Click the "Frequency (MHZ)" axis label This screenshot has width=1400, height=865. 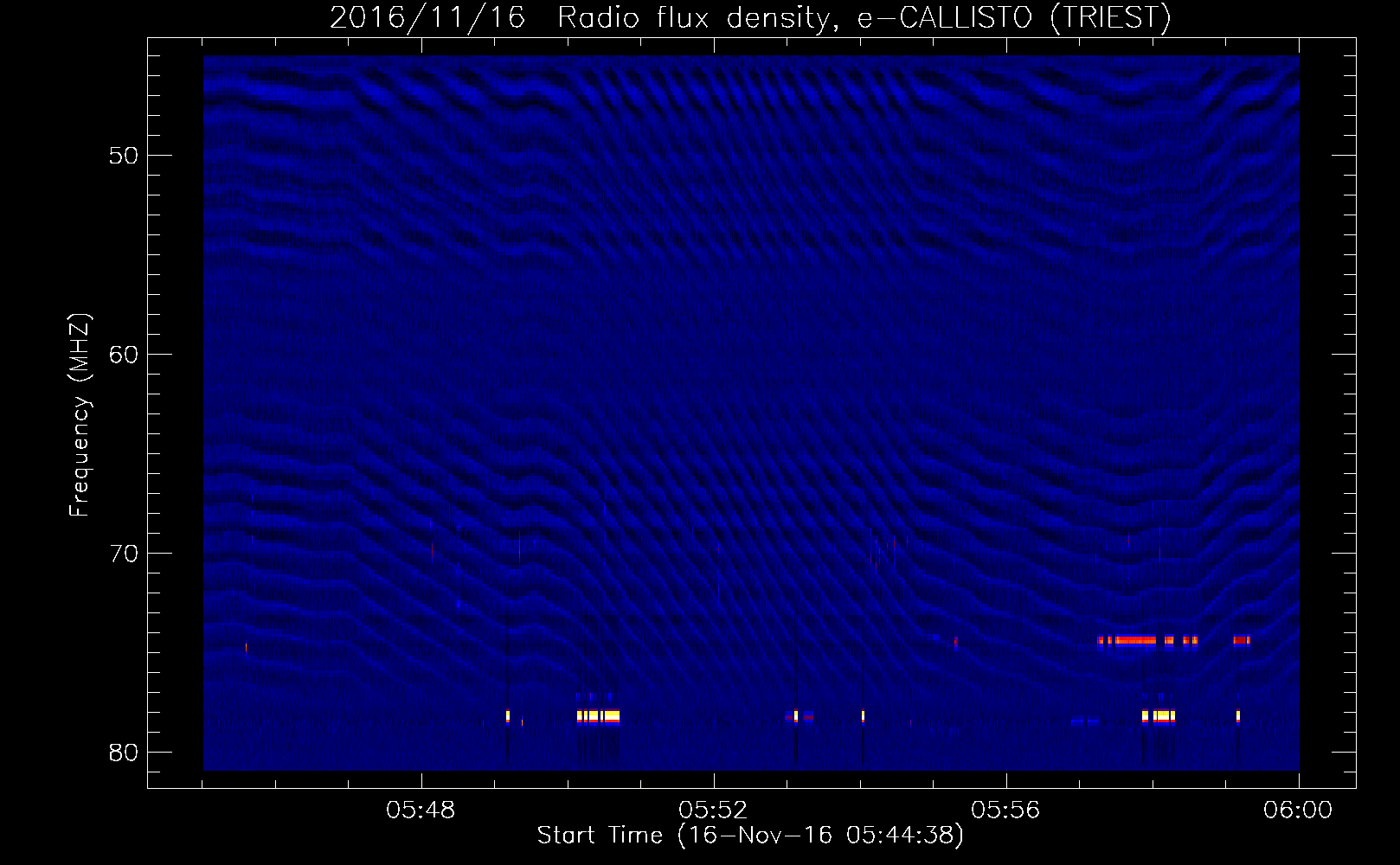pyautogui.click(x=80, y=415)
